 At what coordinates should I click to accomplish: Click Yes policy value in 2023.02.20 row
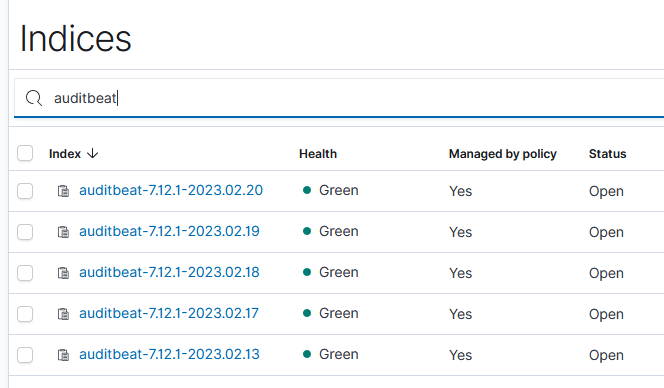[x=461, y=191]
